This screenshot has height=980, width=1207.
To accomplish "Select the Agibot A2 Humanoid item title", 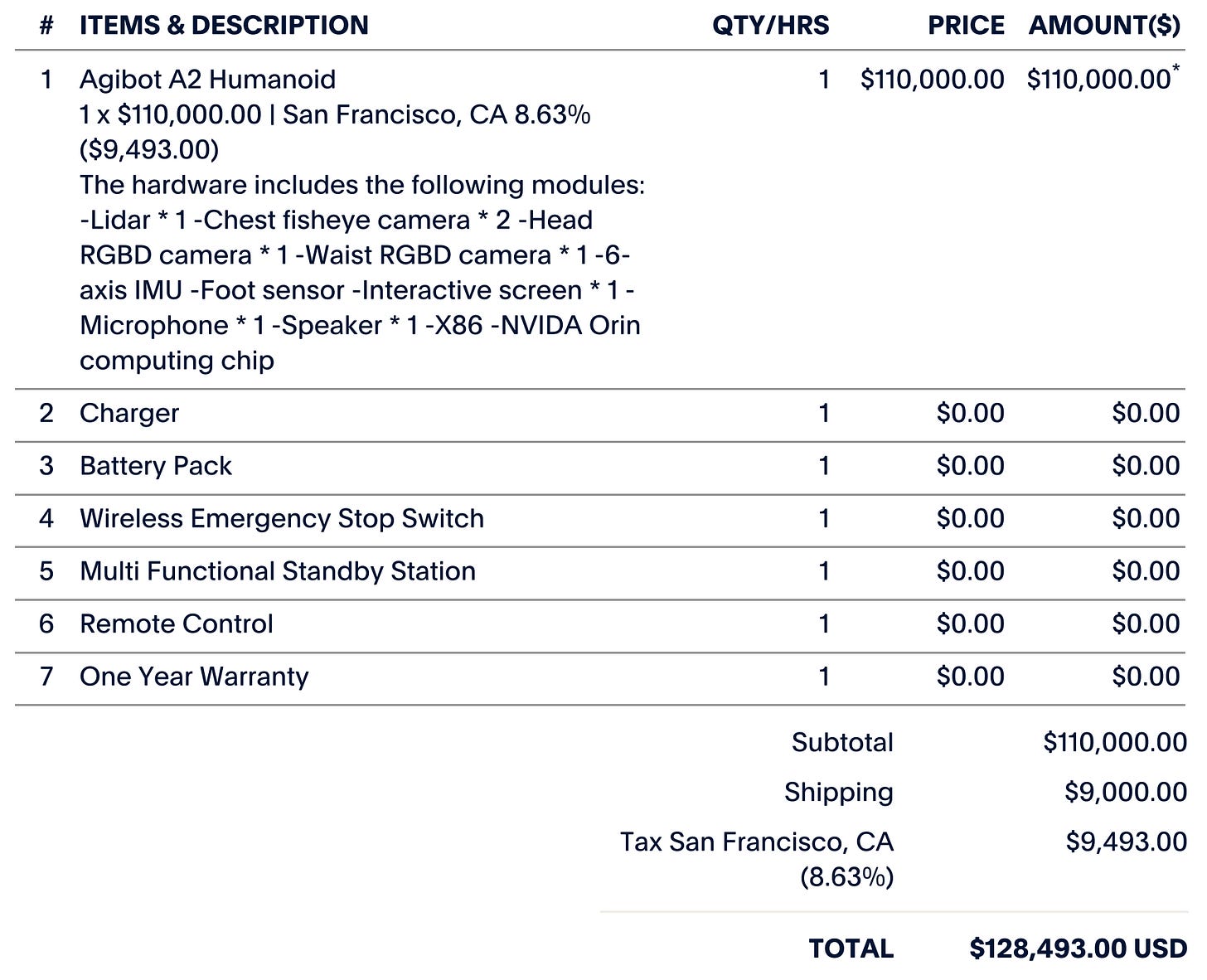I will pos(207,80).
